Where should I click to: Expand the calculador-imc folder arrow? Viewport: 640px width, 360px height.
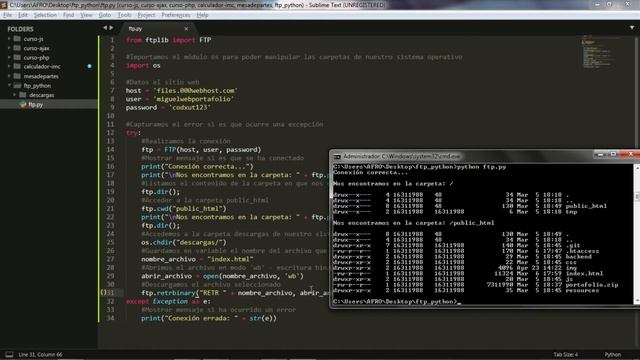(9, 67)
